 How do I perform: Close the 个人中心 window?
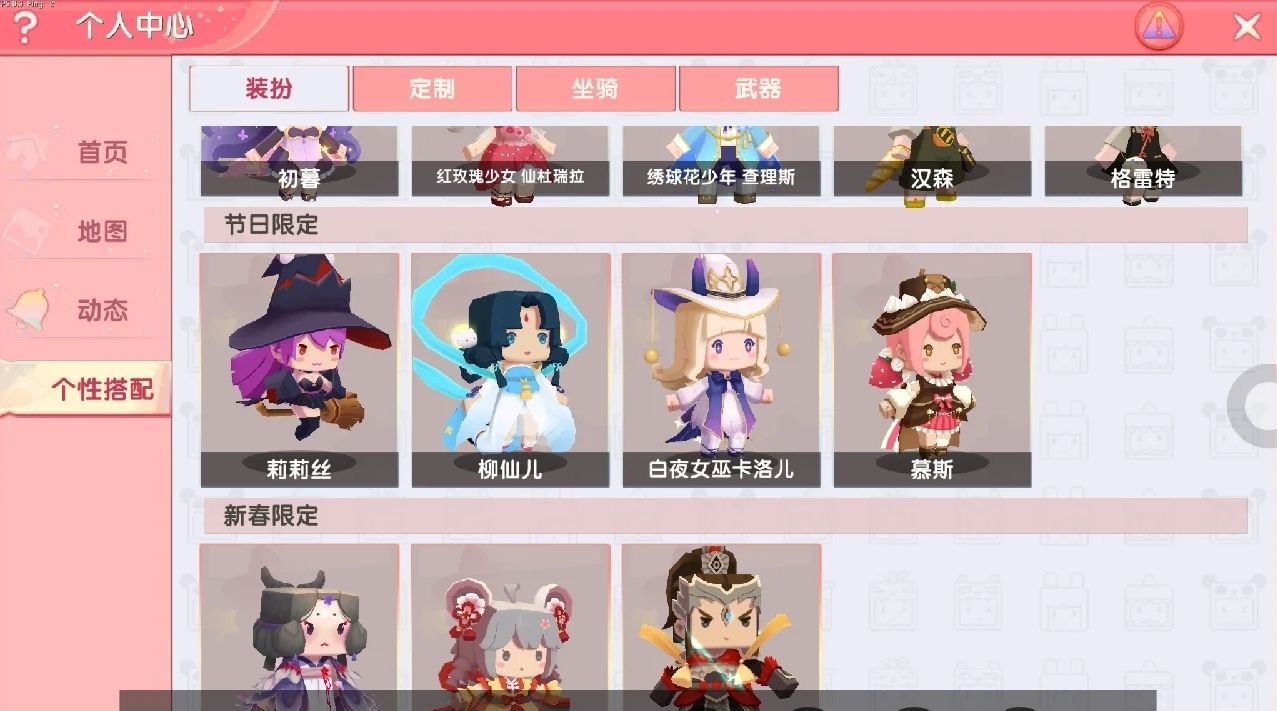(1246, 27)
